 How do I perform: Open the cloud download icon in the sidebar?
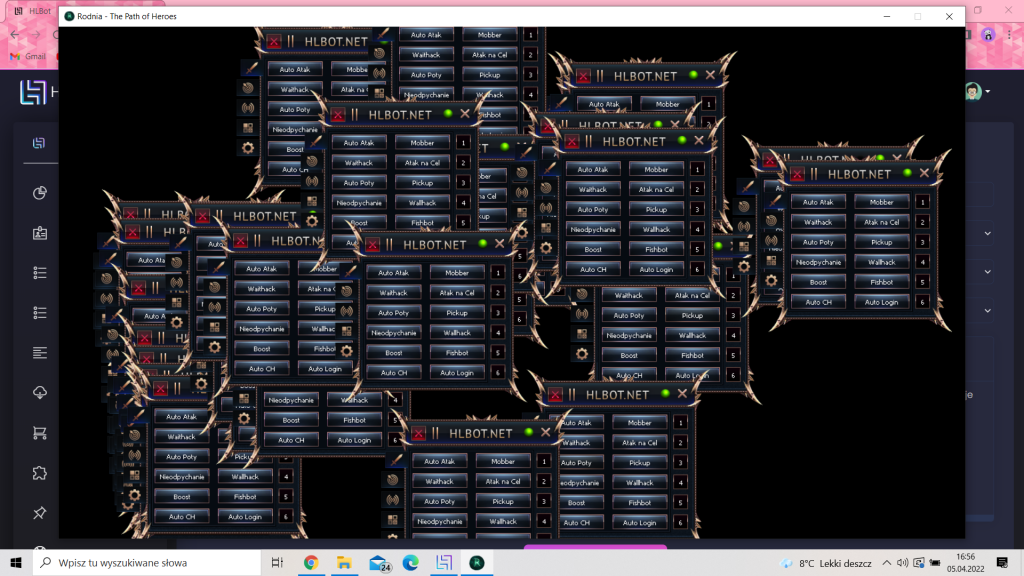click(40, 392)
